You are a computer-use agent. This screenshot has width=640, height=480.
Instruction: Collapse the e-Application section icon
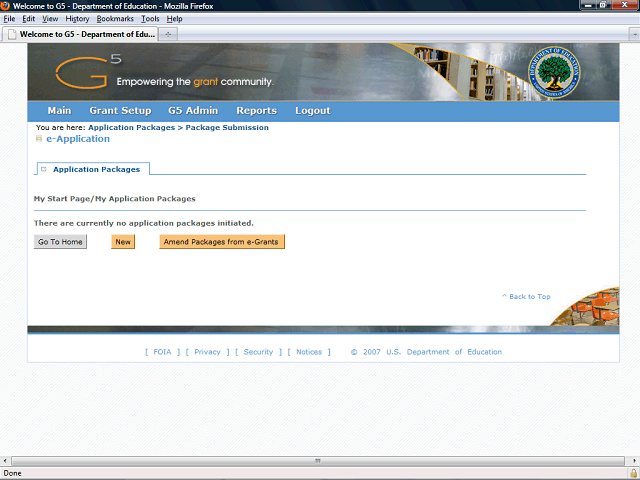pos(39,139)
